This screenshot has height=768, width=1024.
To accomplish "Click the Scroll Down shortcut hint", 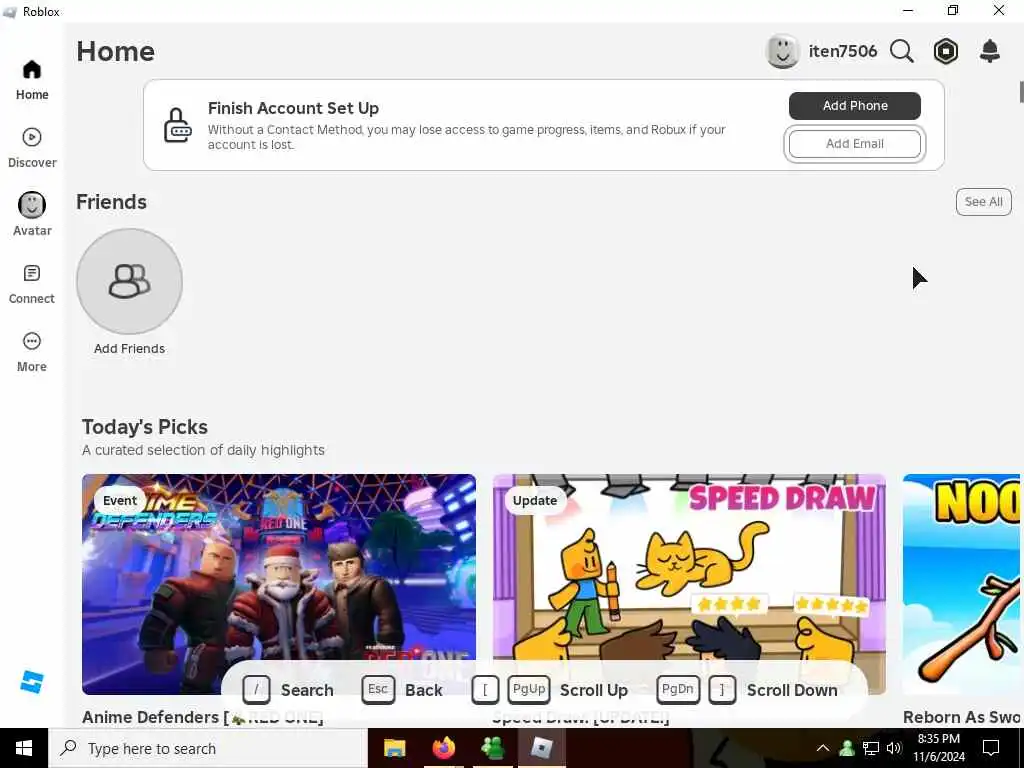I will [747, 690].
